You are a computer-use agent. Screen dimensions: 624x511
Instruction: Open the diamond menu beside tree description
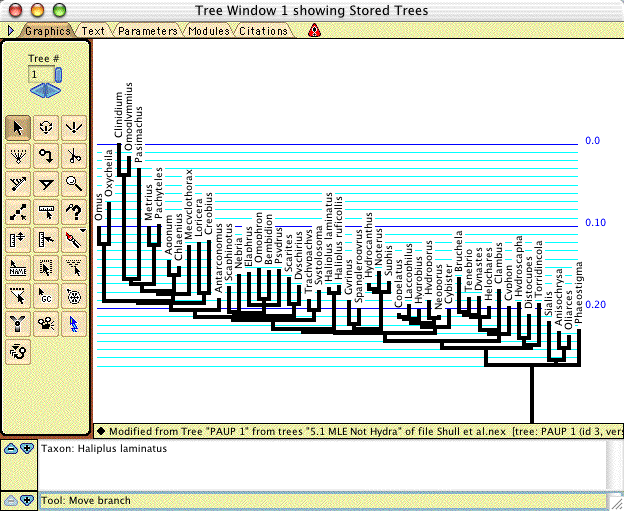101,431
